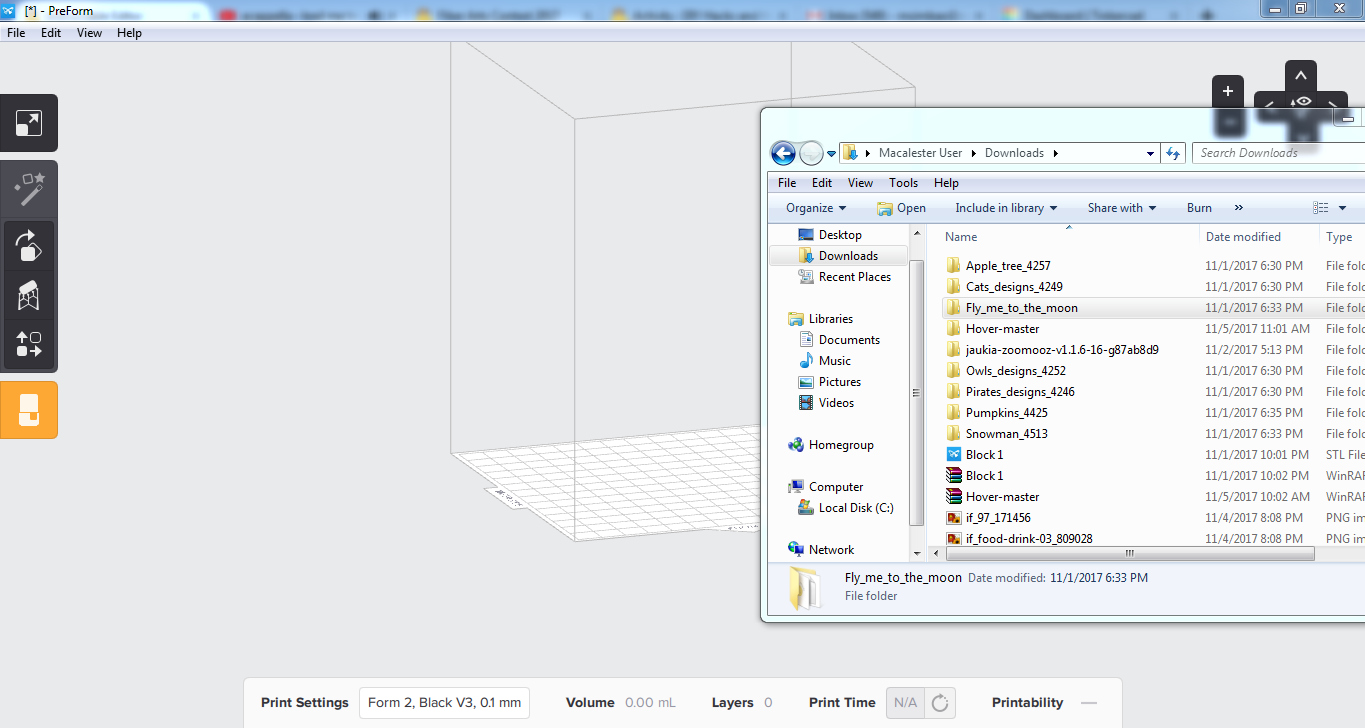This screenshot has height=728, width=1365.
Task: Click the Homegroup icon in navigation pane
Action: pyautogui.click(x=796, y=445)
